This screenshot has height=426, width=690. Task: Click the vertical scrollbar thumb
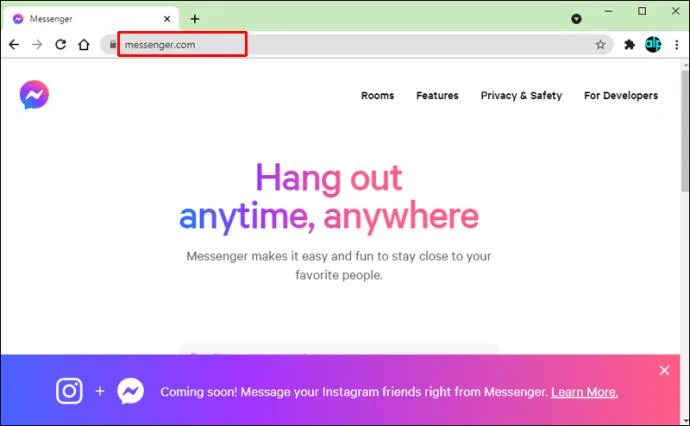point(685,130)
